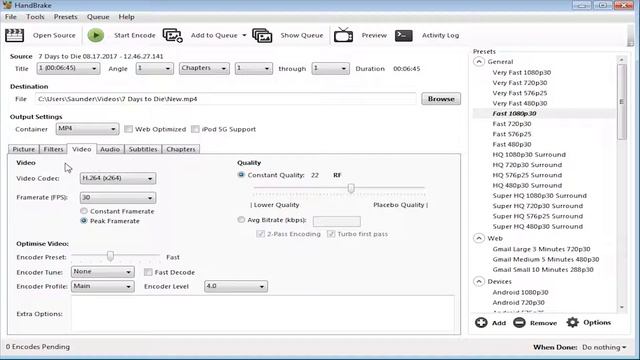640x360 pixels.
Task: Click the Open Source clapperboard icon
Action: 14,36
